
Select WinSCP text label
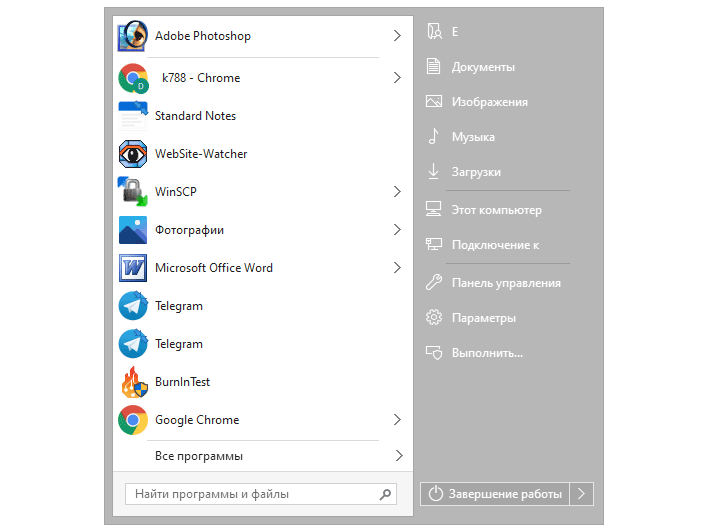(176, 192)
